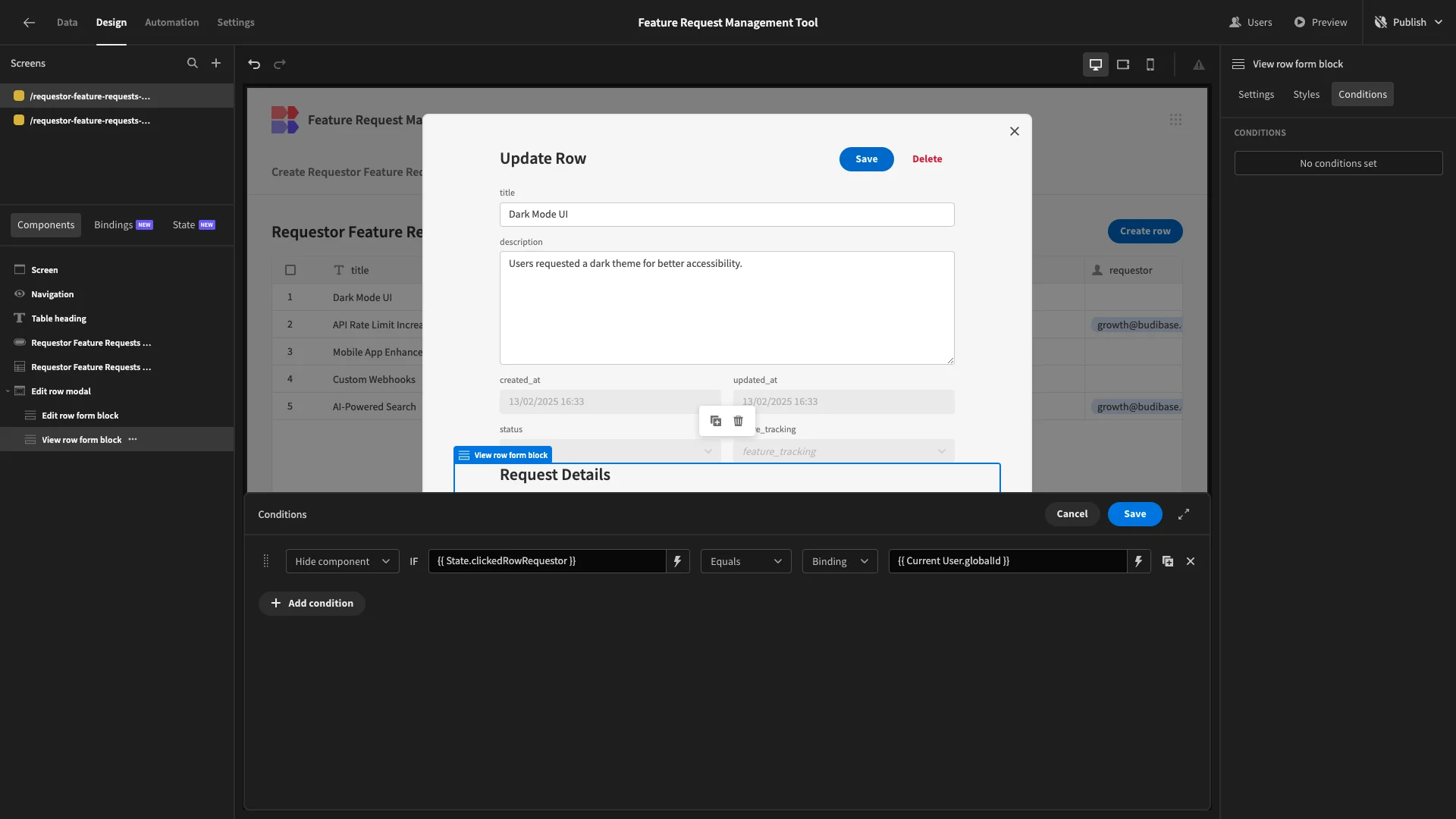Viewport: 1456px width, 819px height.
Task: Click Save in the Update Row form
Action: point(866,159)
